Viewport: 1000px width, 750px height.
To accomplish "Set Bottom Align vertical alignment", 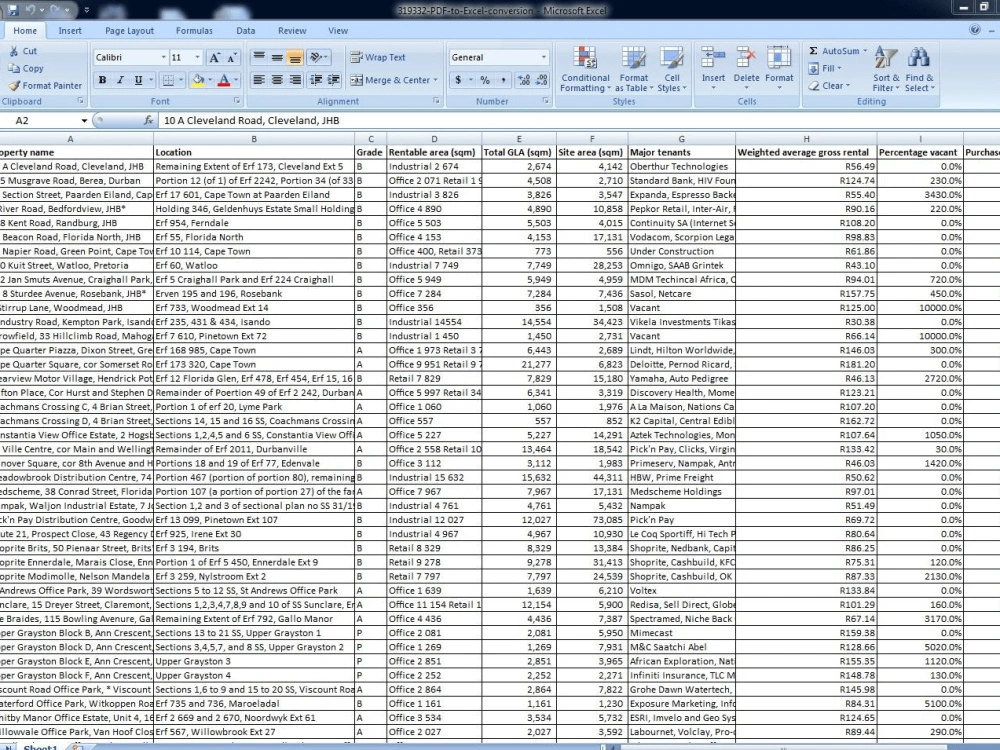I will (x=295, y=57).
